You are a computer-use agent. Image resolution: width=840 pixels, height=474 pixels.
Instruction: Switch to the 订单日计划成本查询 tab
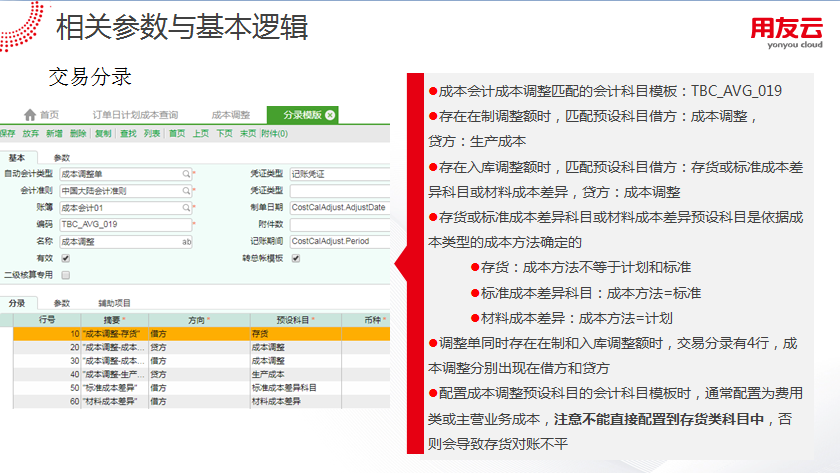click(x=135, y=115)
